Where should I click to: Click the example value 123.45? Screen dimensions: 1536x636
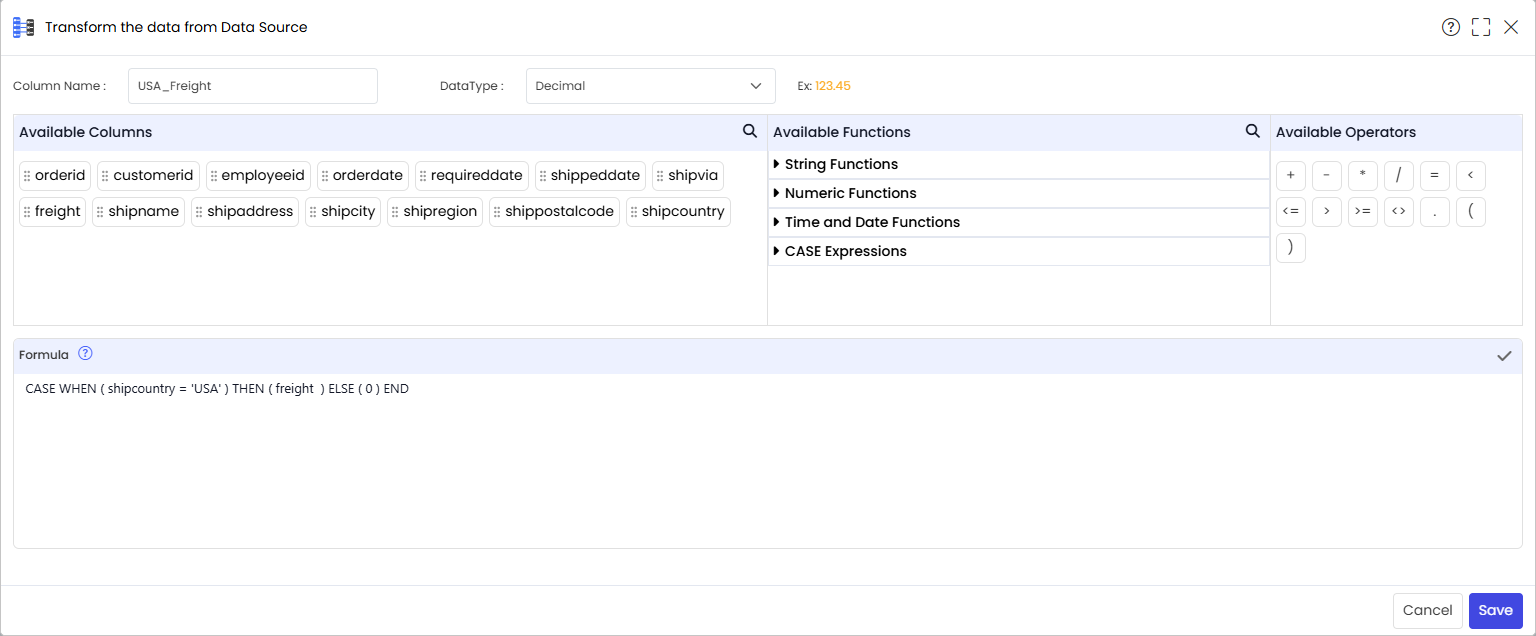click(833, 86)
